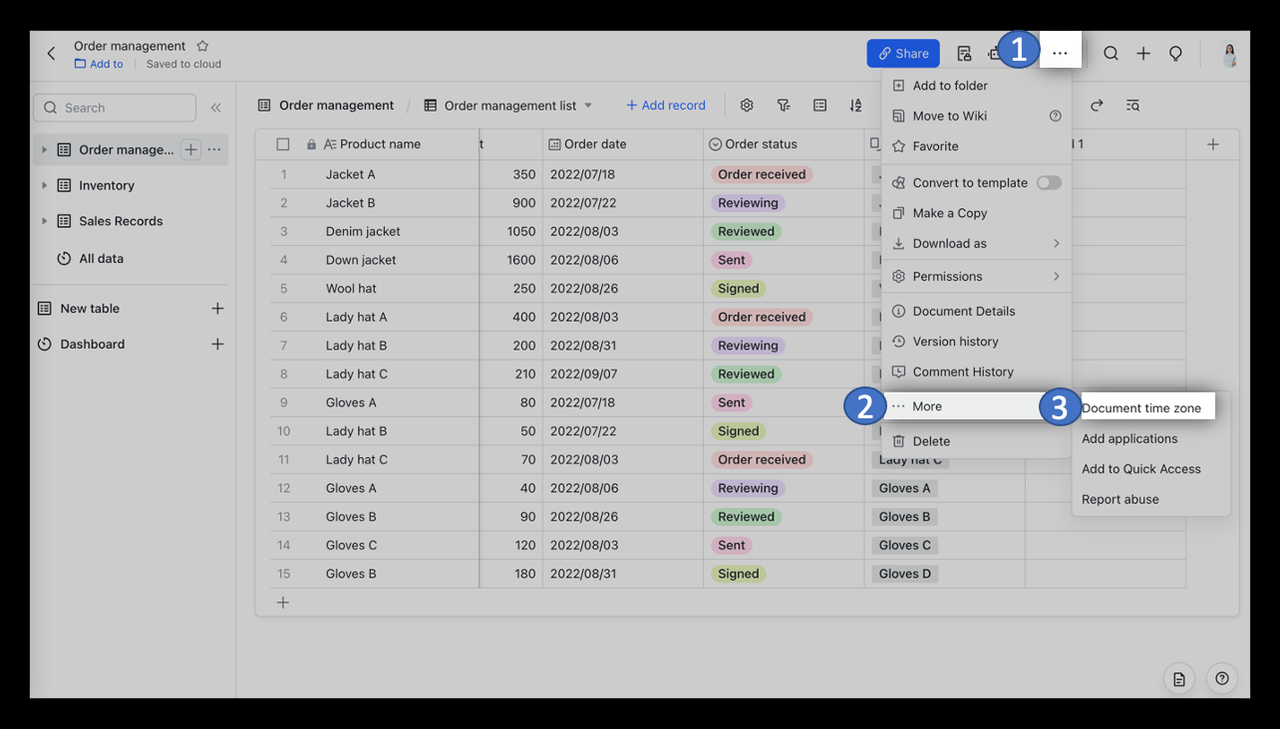The width and height of the screenshot is (1280, 729).
Task: Star the Order management document title
Action: [203, 46]
